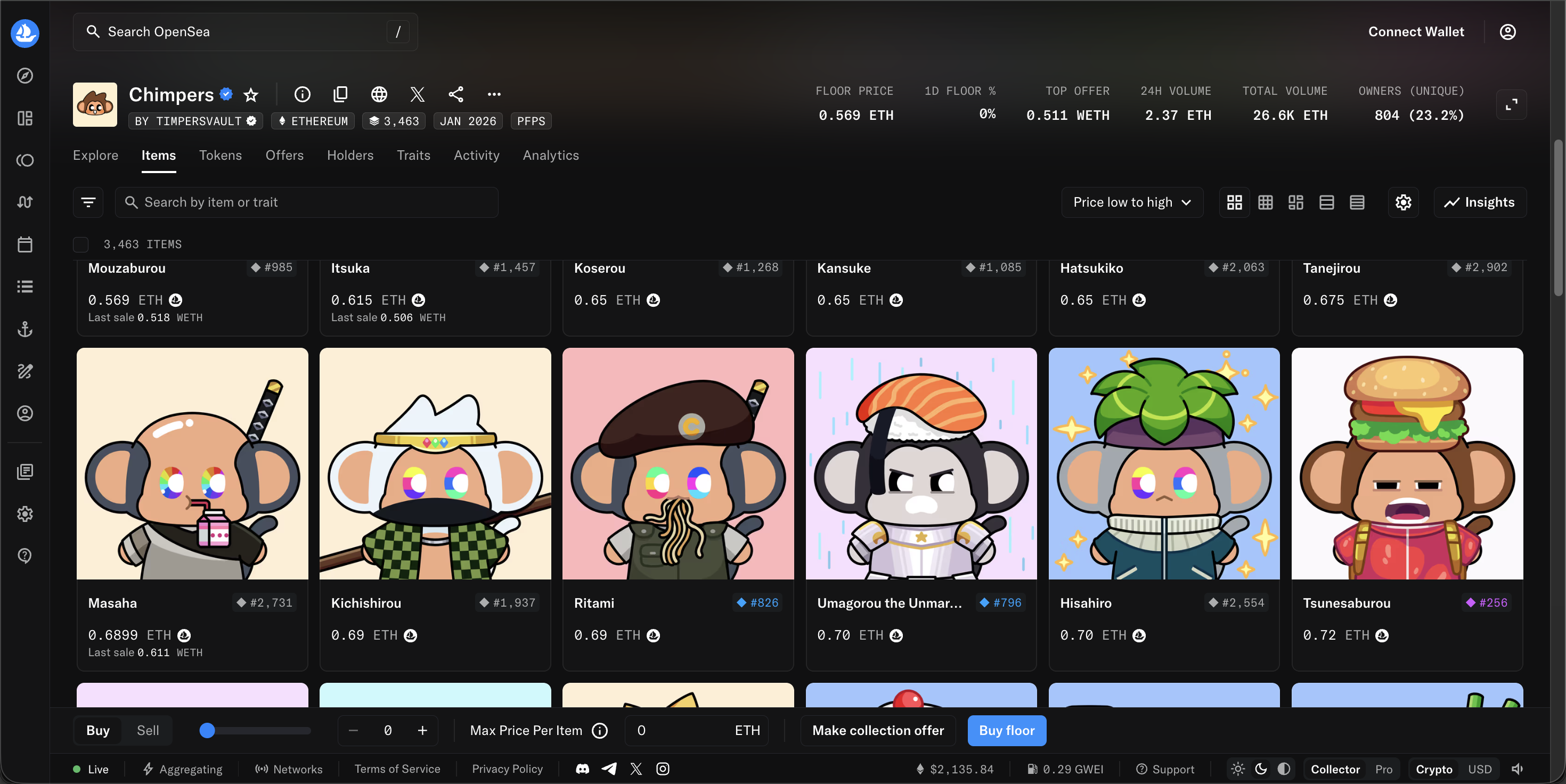Screen dimensions: 1566x784
Task: Select all 3,463 items
Action: (x=80, y=244)
